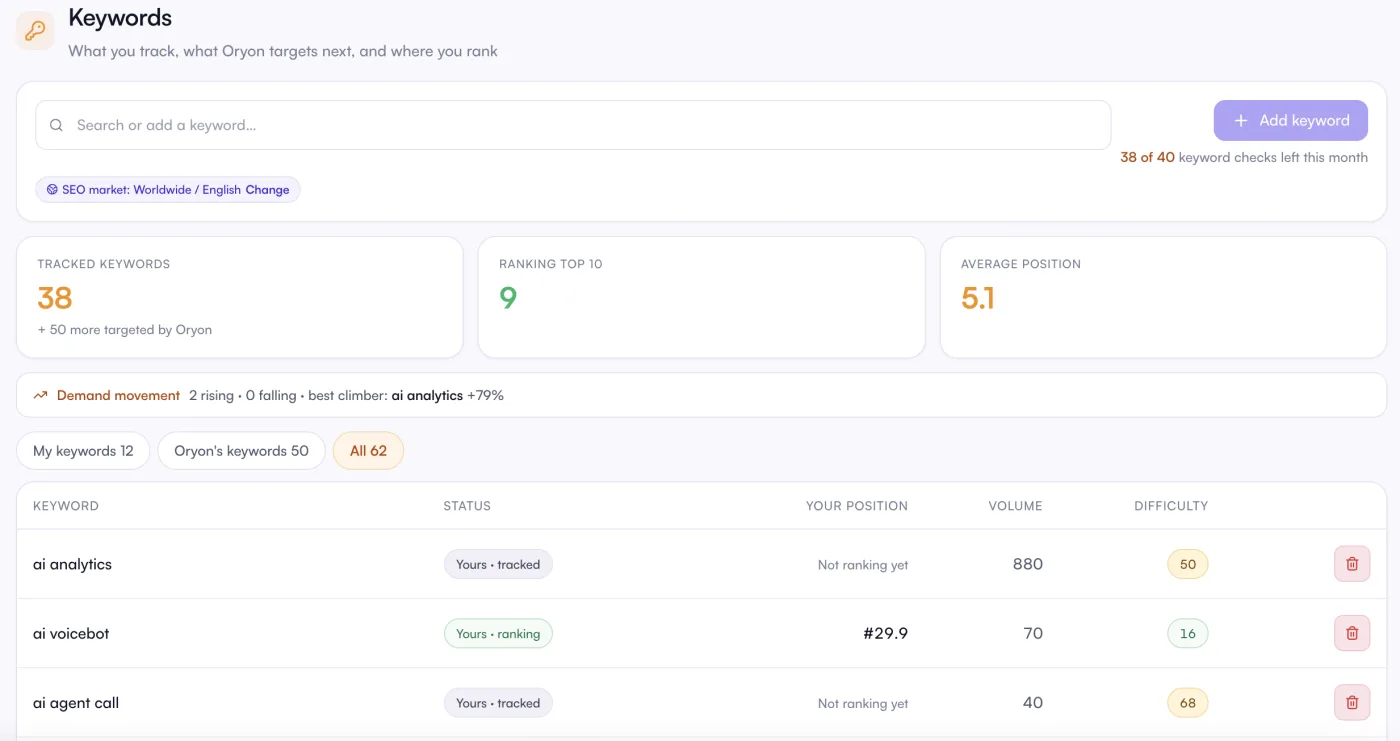This screenshot has width=1400, height=741.
Task: Open the ai analytics best climber link
Action: click(x=427, y=395)
